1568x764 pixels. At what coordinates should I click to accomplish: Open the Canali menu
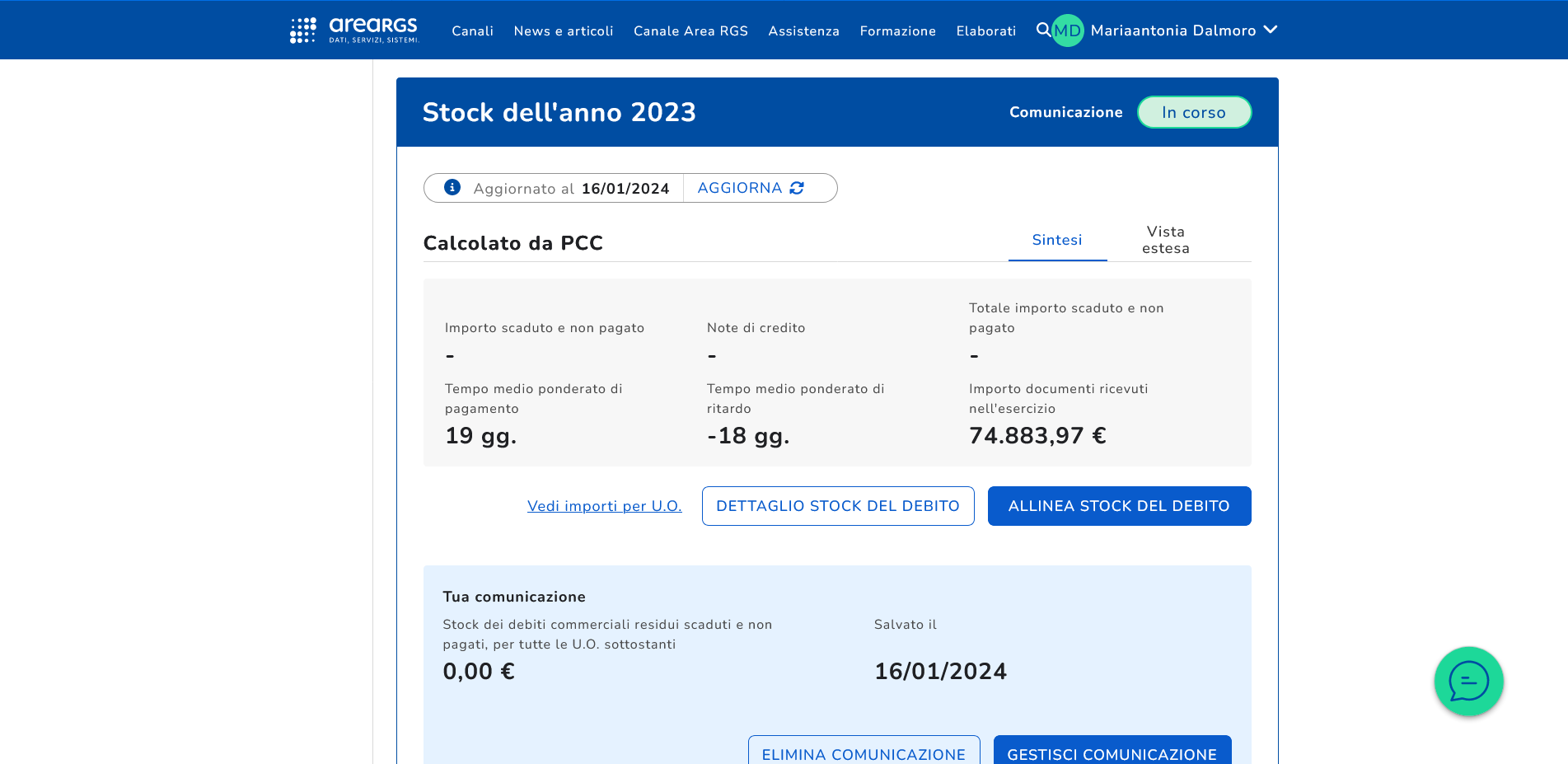(472, 31)
